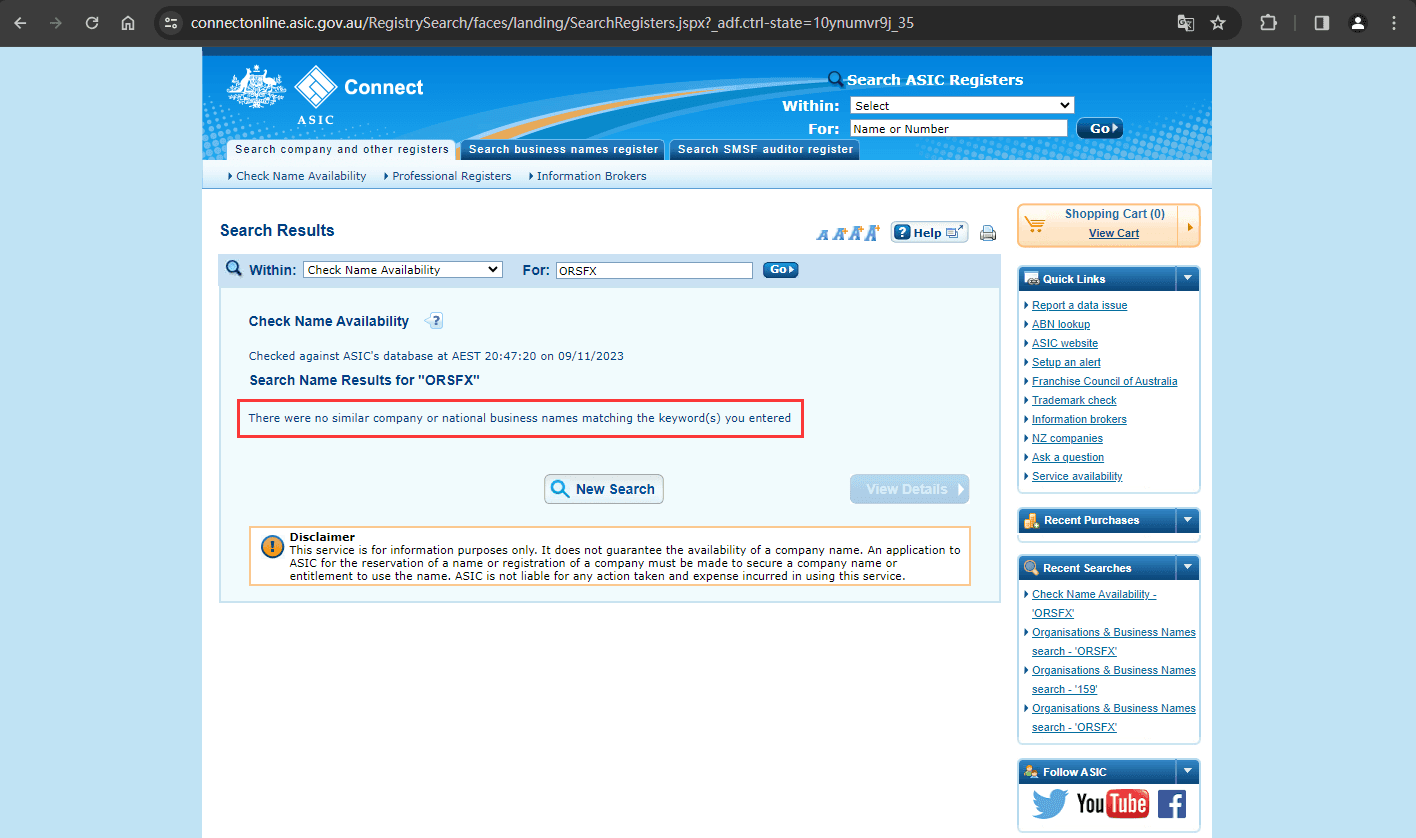Open Service availability link
Screen dimensions: 1416x838
1077,476
